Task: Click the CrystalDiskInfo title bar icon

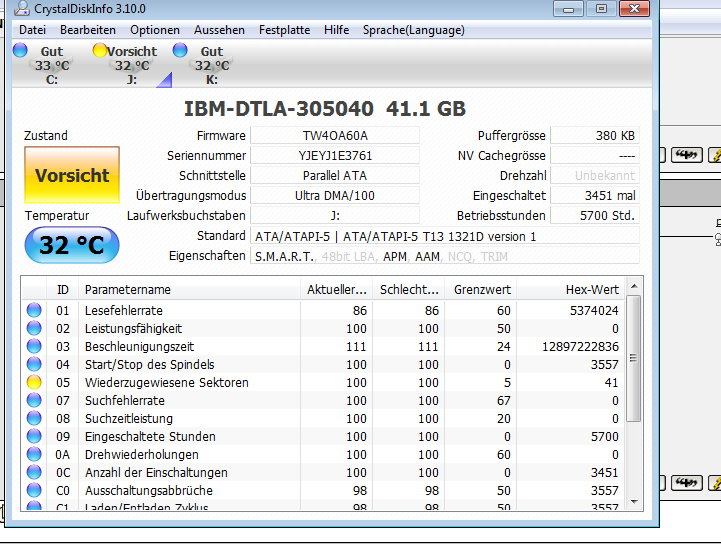Action: pyautogui.click(x=22, y=8)
